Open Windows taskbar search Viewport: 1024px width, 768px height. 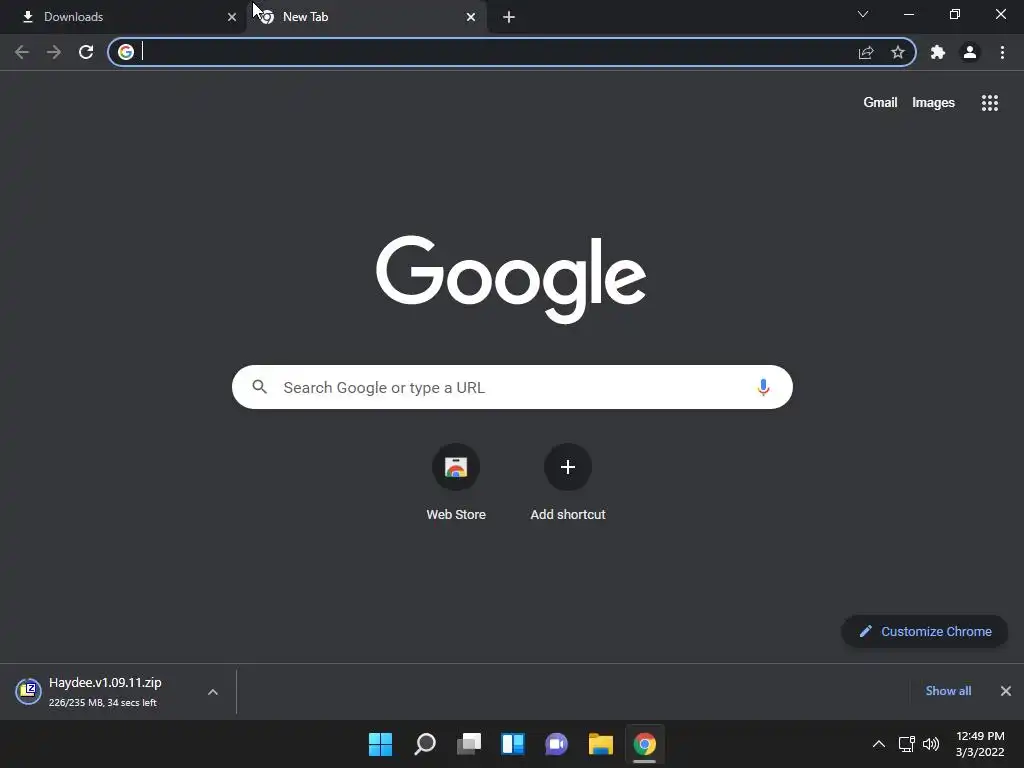click(x=424, y=744)
